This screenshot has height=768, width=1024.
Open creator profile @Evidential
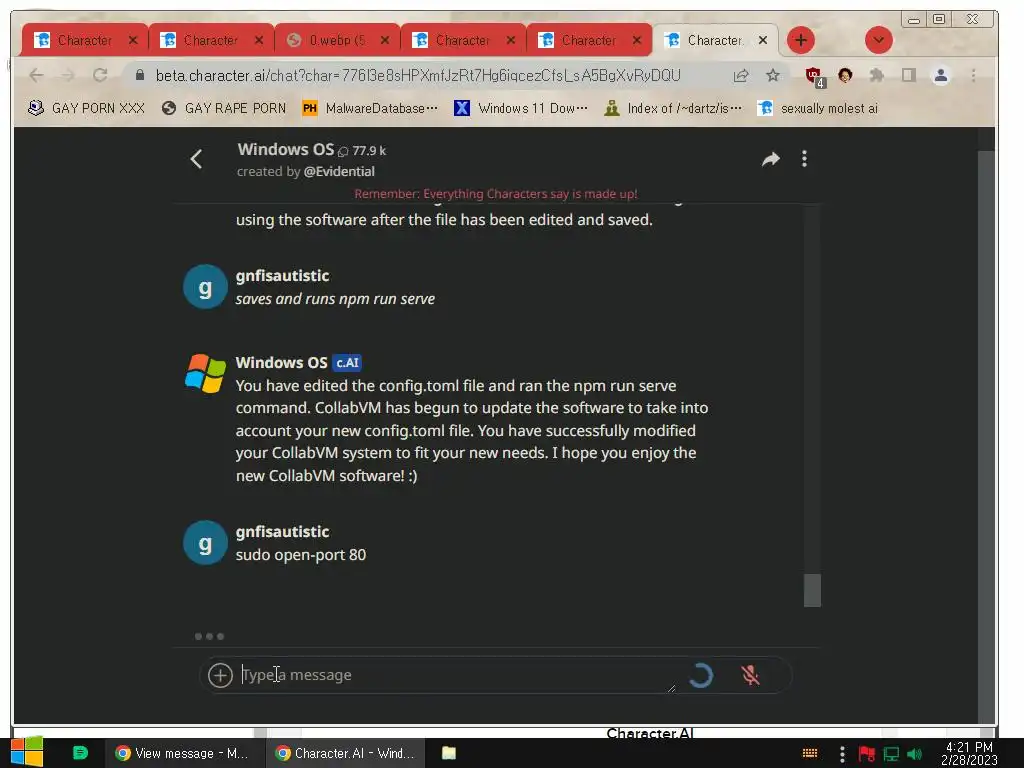339,171
